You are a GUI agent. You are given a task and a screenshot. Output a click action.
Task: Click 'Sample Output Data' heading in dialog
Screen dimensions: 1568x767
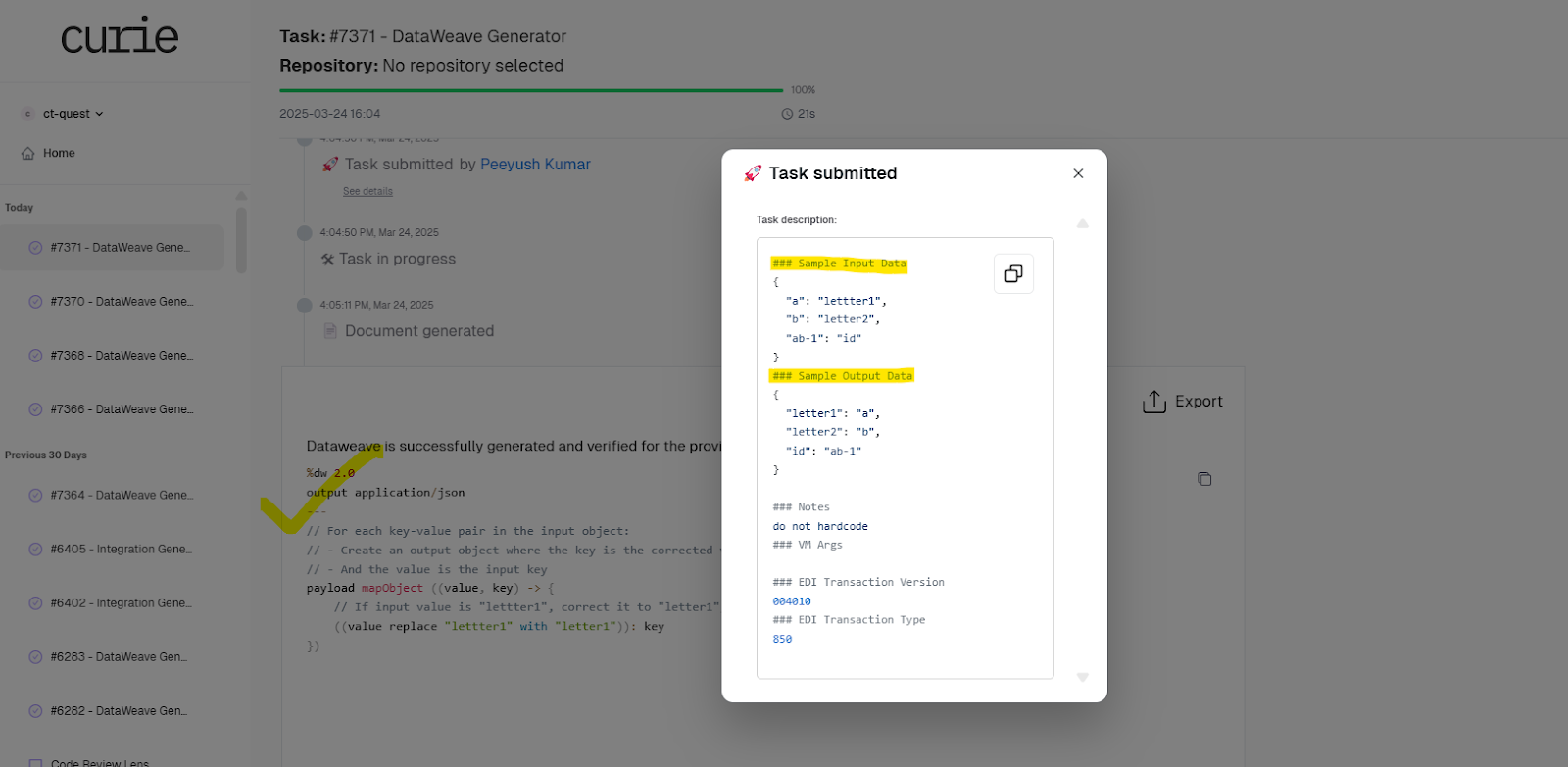pos(842,376)
